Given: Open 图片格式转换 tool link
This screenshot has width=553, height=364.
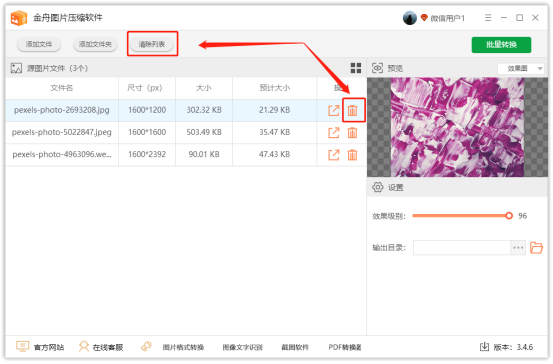Looking at the screenshot, I should (x=183, y=347).
